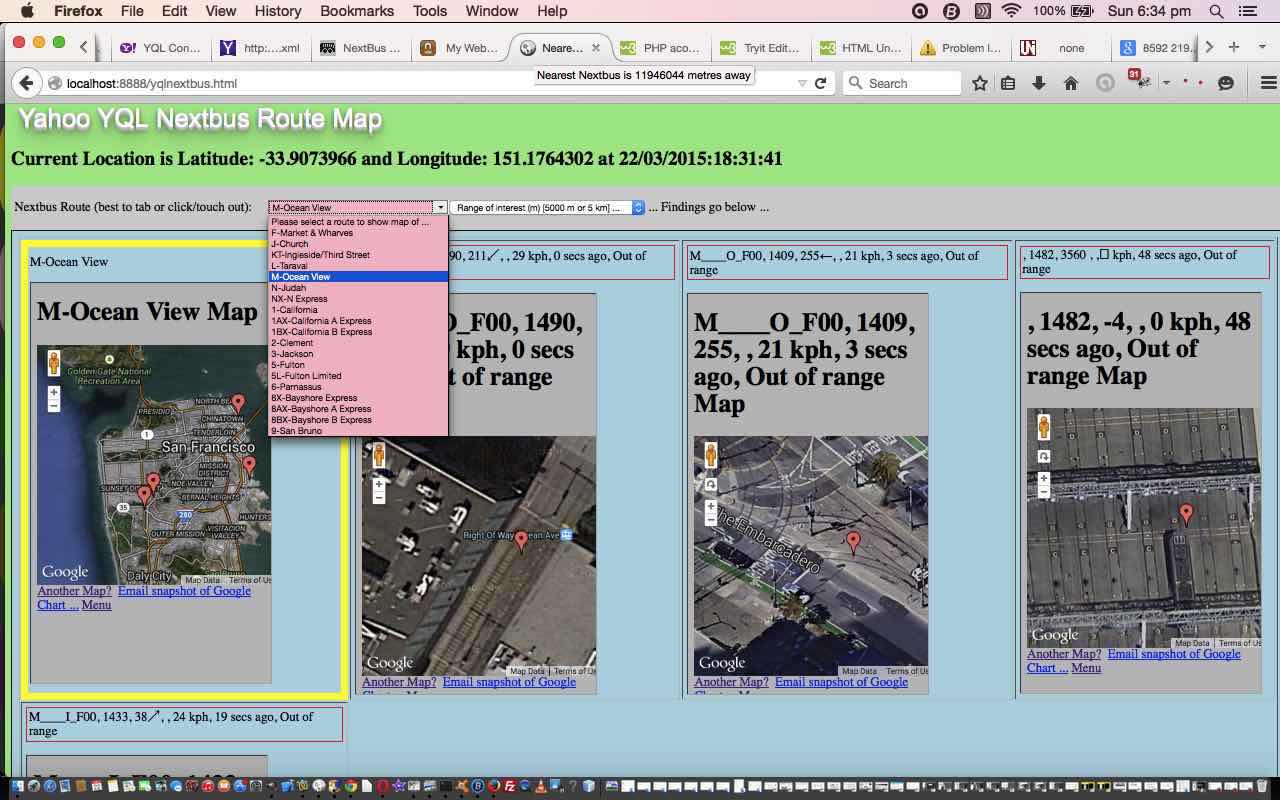1280x800 pixels.
Task: Open the Spotlight search icon
Action: click(x=1216, y=11)
